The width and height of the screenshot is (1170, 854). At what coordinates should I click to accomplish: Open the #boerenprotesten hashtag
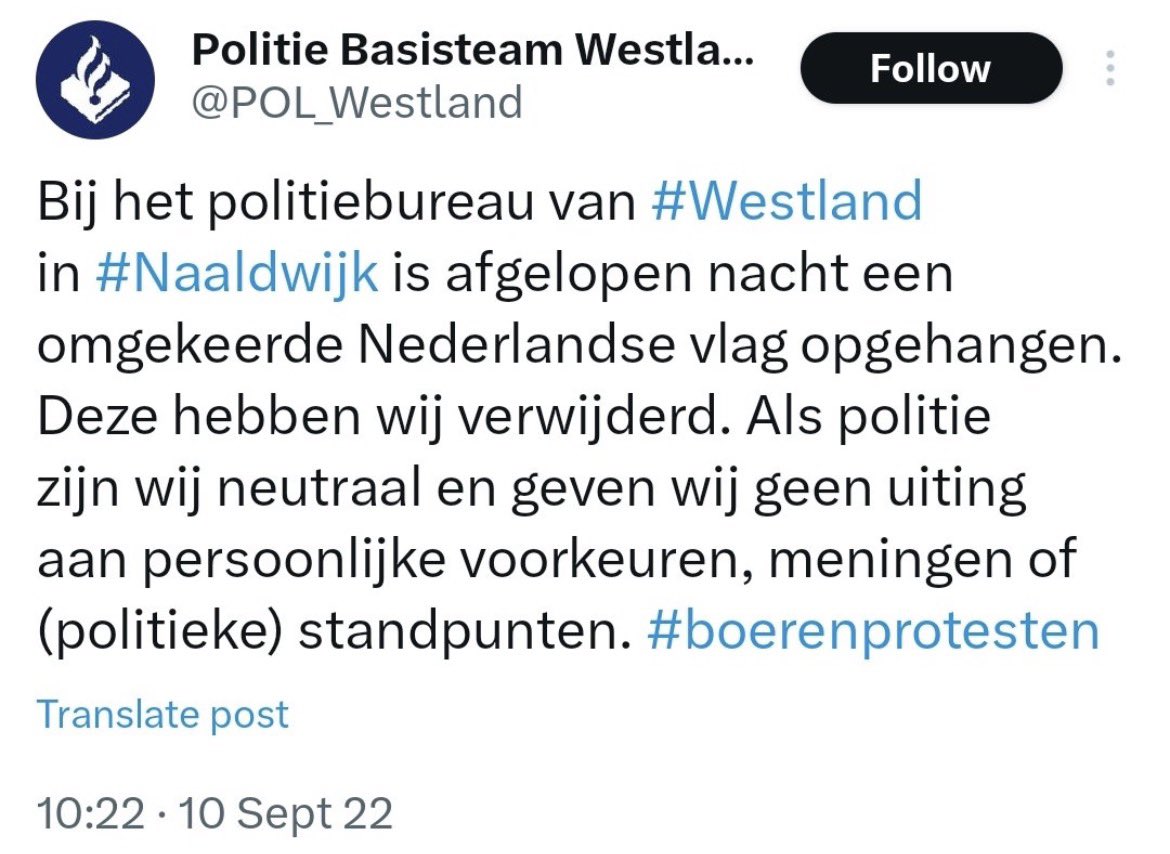click(x=873, y=631)
